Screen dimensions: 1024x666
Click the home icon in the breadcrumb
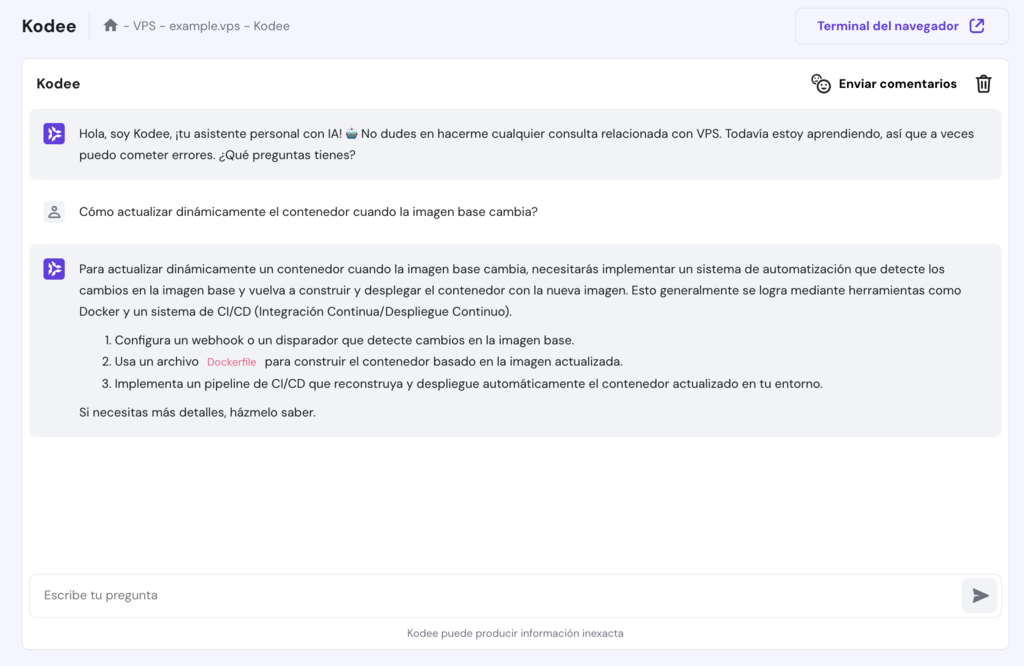pyautogui.click(x=110, y=25)
